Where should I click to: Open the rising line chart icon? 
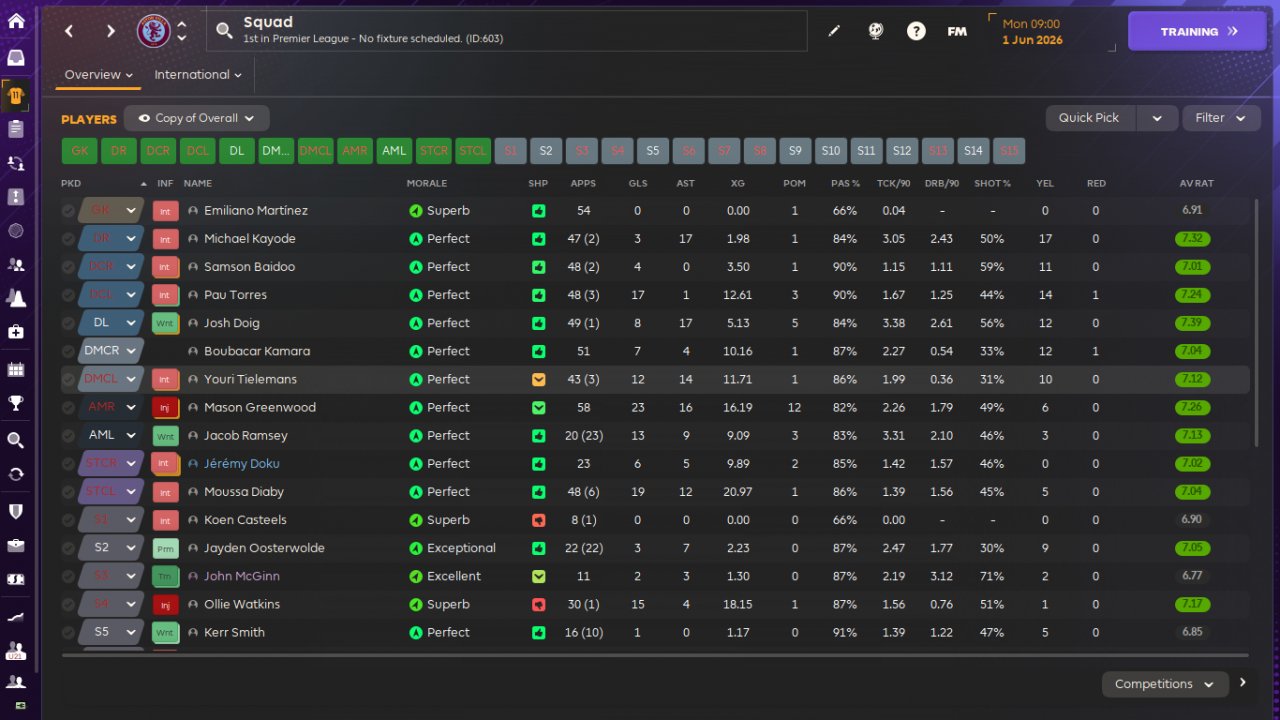[x=16, y=616]
